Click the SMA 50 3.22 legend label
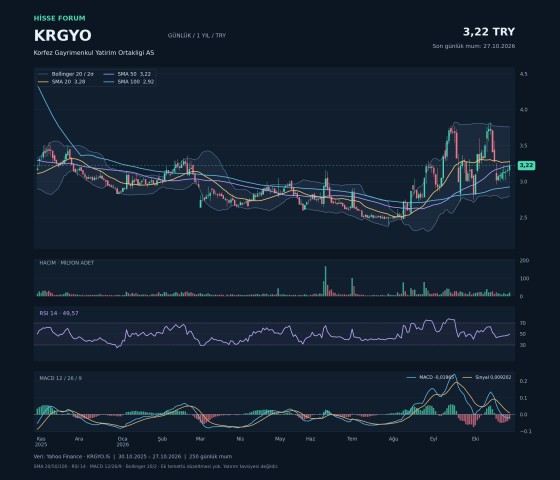Screen dimensions: 560x480 click(134, 74)
